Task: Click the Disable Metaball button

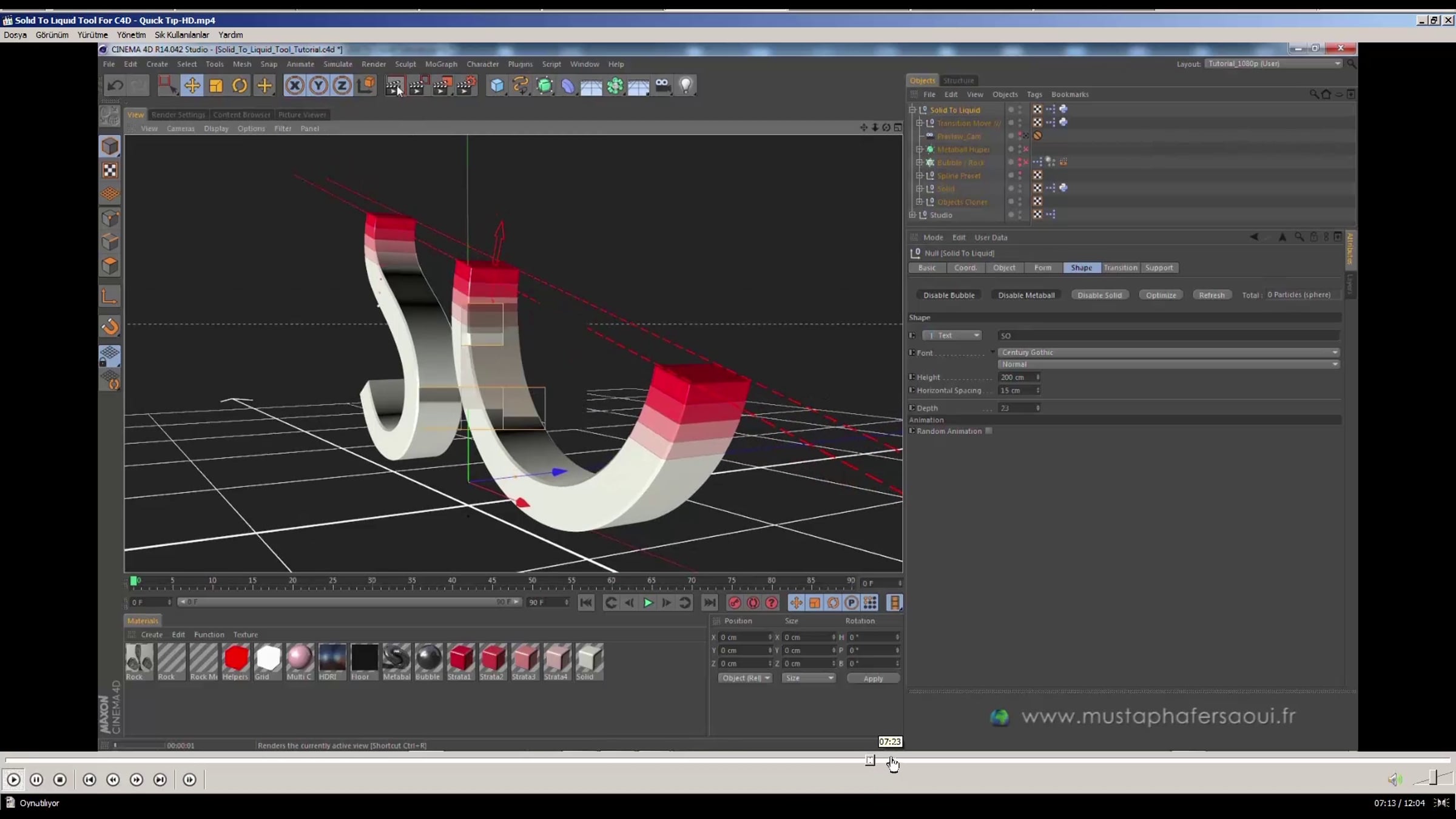Action: (1026, 295)
